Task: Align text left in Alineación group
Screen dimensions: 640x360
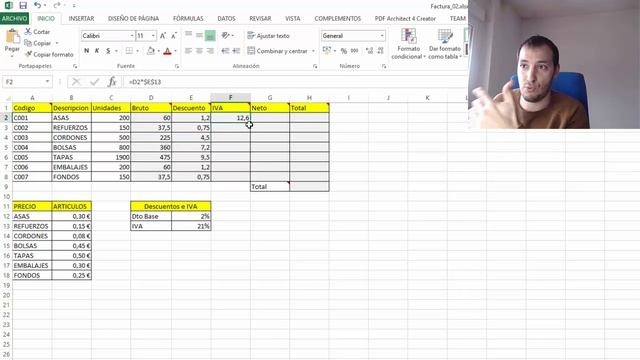Action: [188, 51]
